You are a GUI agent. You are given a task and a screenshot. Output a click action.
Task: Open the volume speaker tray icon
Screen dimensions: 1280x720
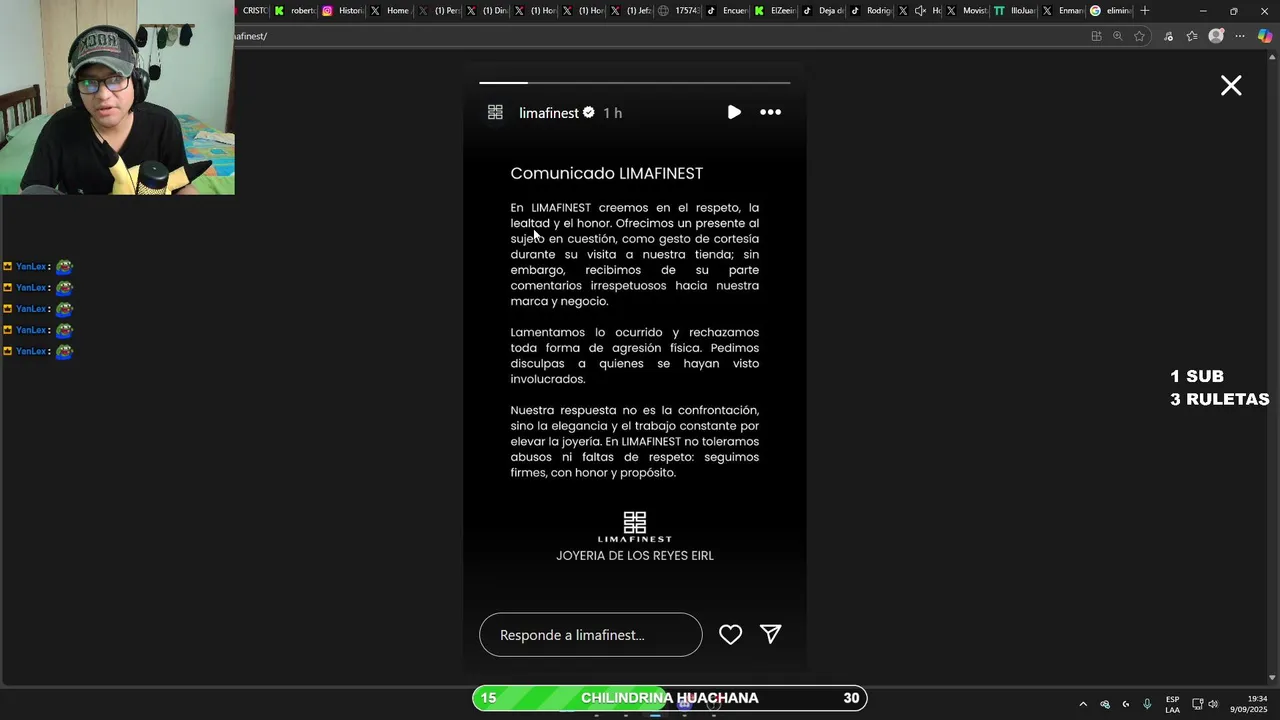(1213, 704)
